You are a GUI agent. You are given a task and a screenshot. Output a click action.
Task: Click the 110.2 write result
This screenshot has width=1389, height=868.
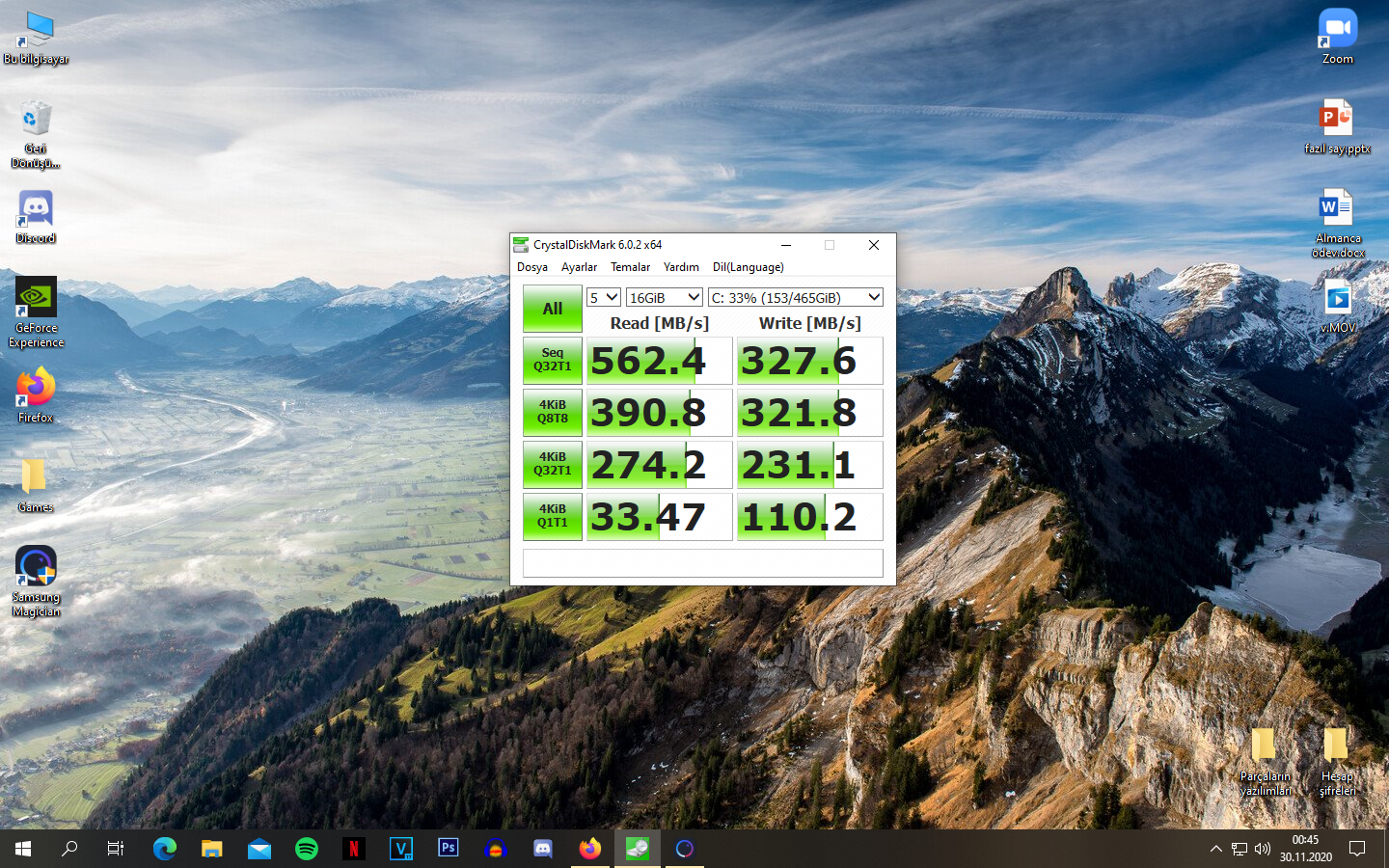tap(810, 517)
